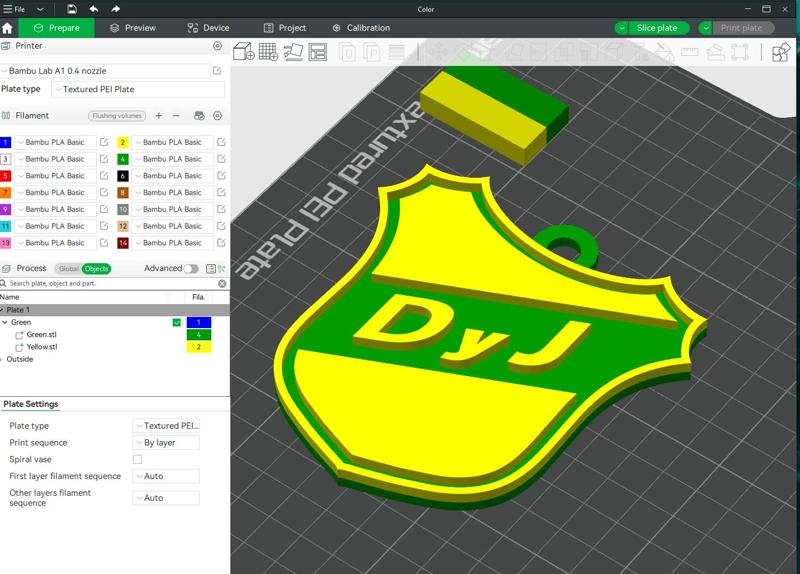The height and width of the screenshot is (574, 800).
Task: Click the save project floppy icon
Action: pyautogui.click(x=72, y=9)
